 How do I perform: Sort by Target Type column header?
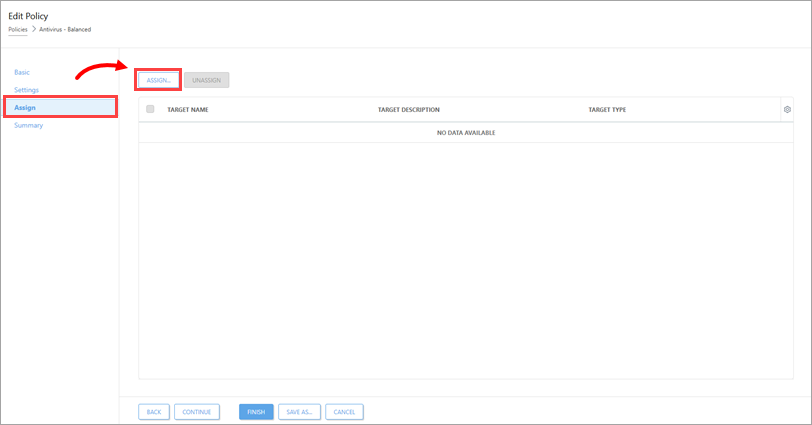pos(607,109)
